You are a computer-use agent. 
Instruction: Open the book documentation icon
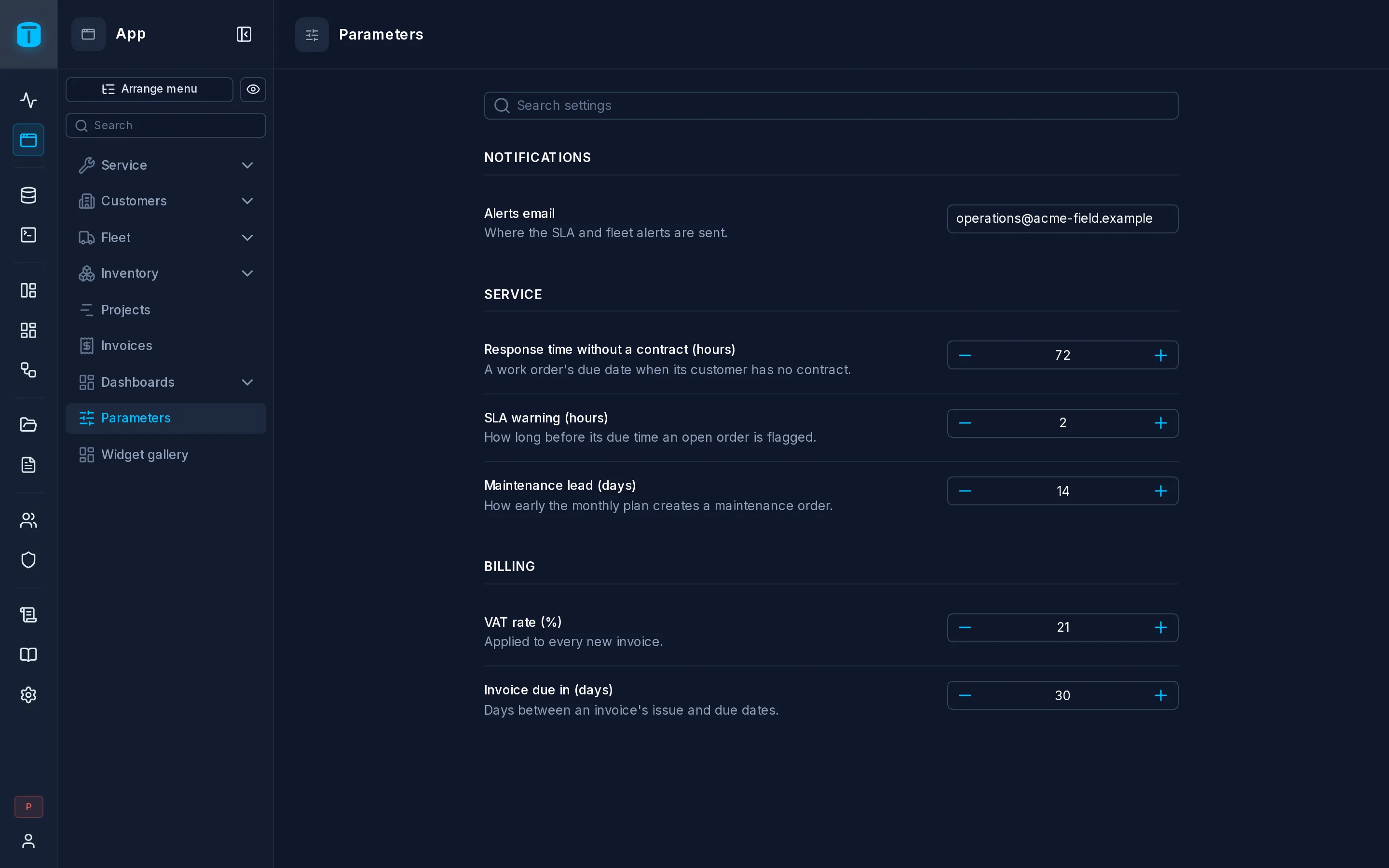(28, 655)
